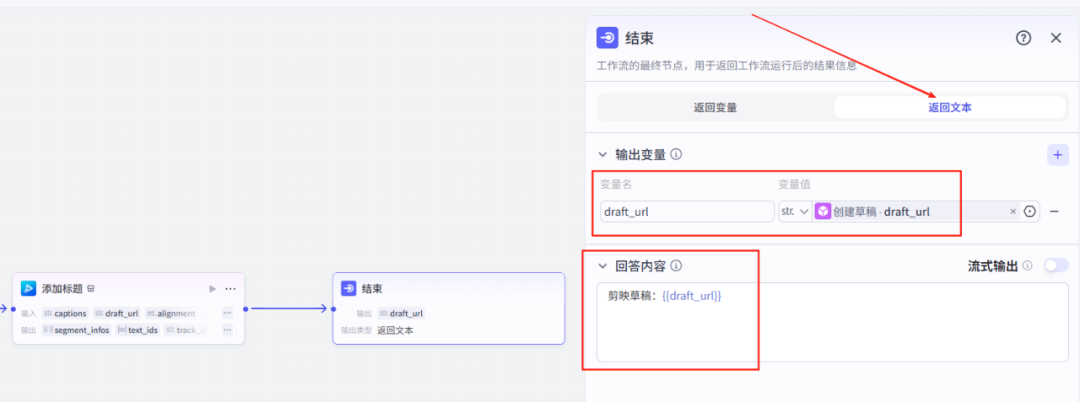Select the segment_infos output tag
The image size is (1080, 402).
pos(76,330)
